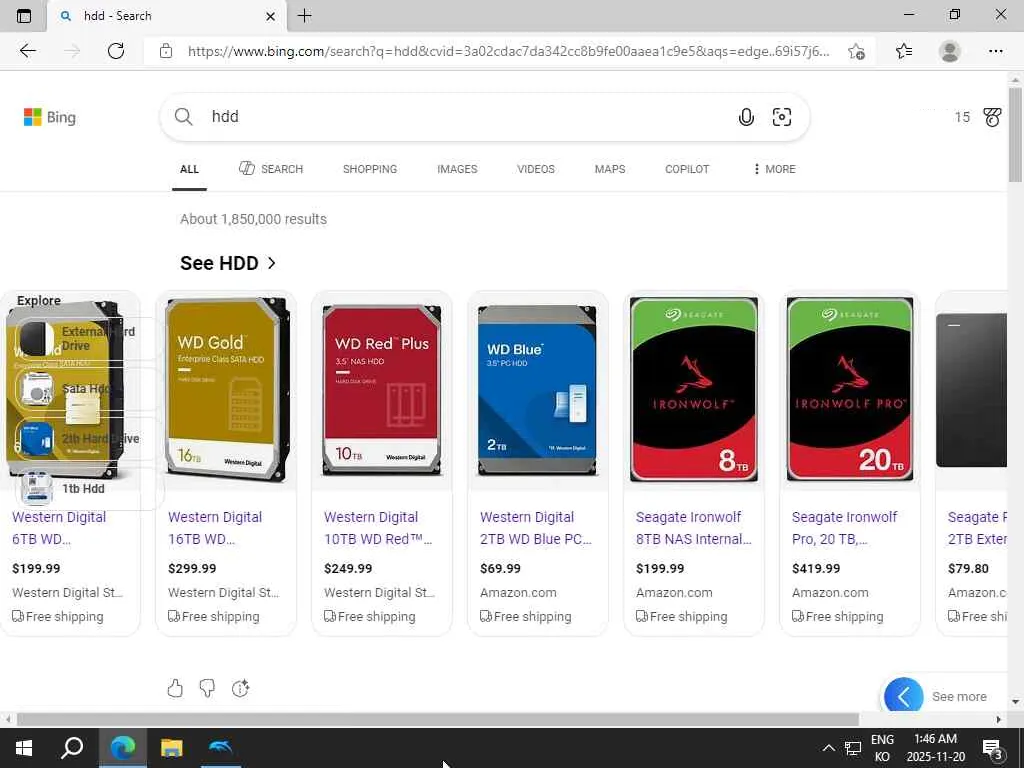This screenshot has height=768, width=1024.
Task: Click the thumbs up feedback icon
Action: coord(175,688)
